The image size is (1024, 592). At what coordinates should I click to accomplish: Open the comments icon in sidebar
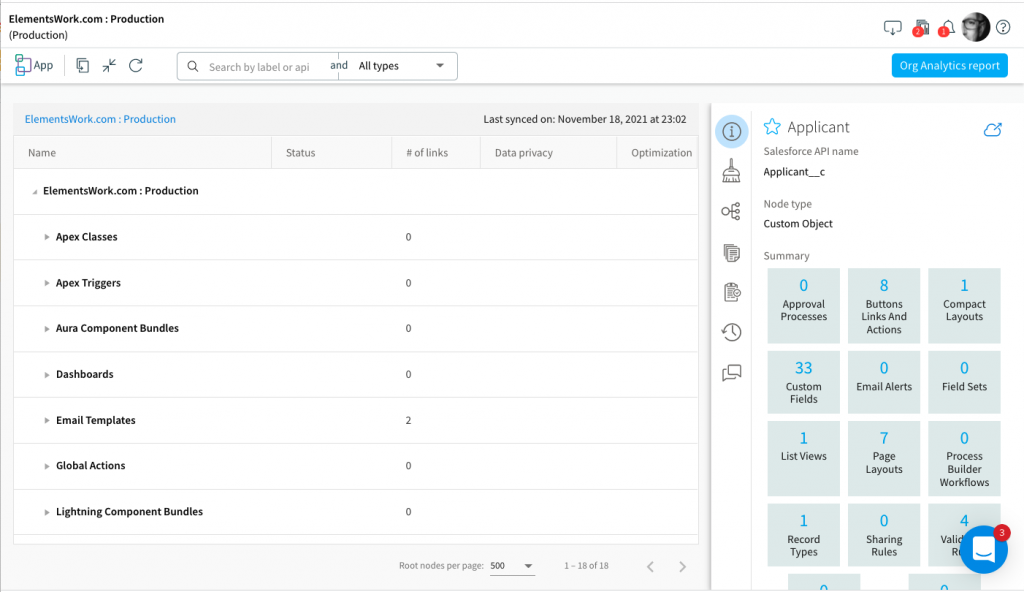pyautogui.click(x=731, y=373)
